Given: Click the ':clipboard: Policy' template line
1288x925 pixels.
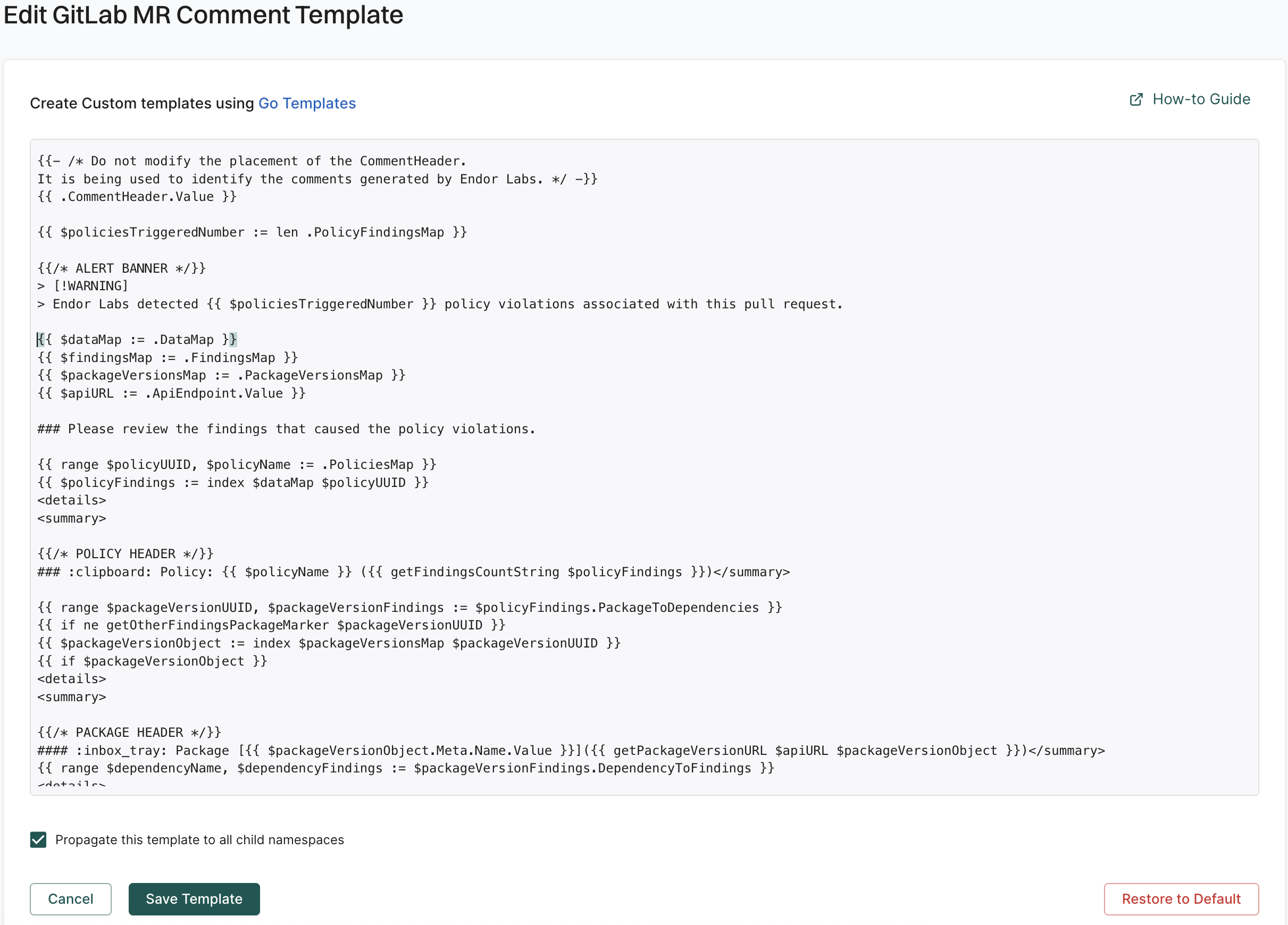Looking at the screenshot, I should [x=413, y=572].
